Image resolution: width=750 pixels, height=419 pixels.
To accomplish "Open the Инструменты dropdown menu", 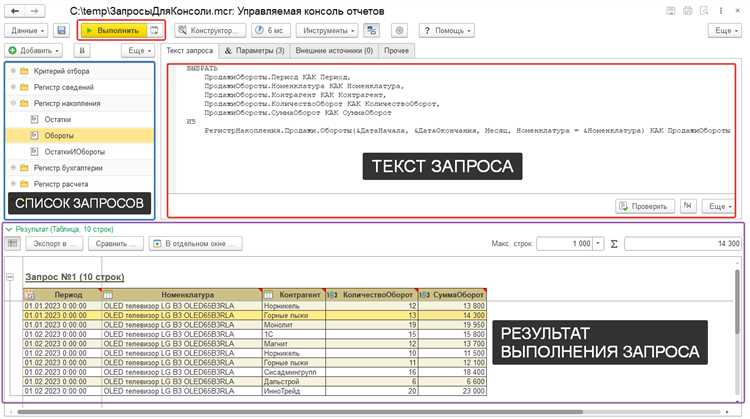I will [327, 30].
